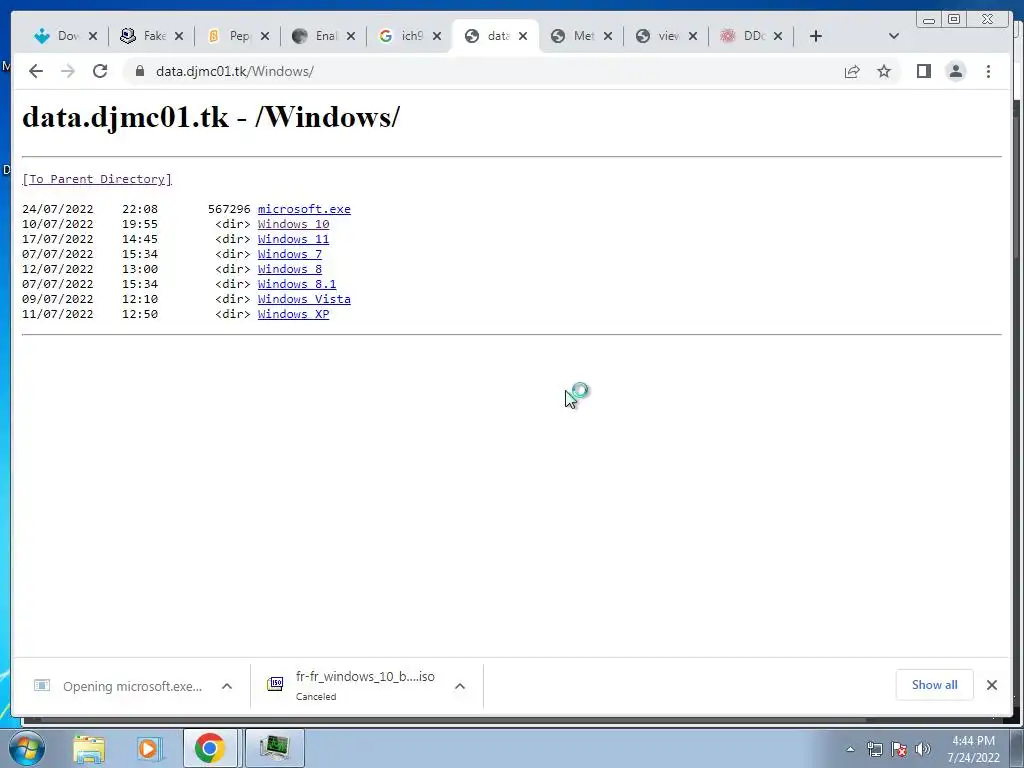Open the profile avatar menu
Image resolution: width=1024 pixels, height=768 pixels.
pos(956,71)
